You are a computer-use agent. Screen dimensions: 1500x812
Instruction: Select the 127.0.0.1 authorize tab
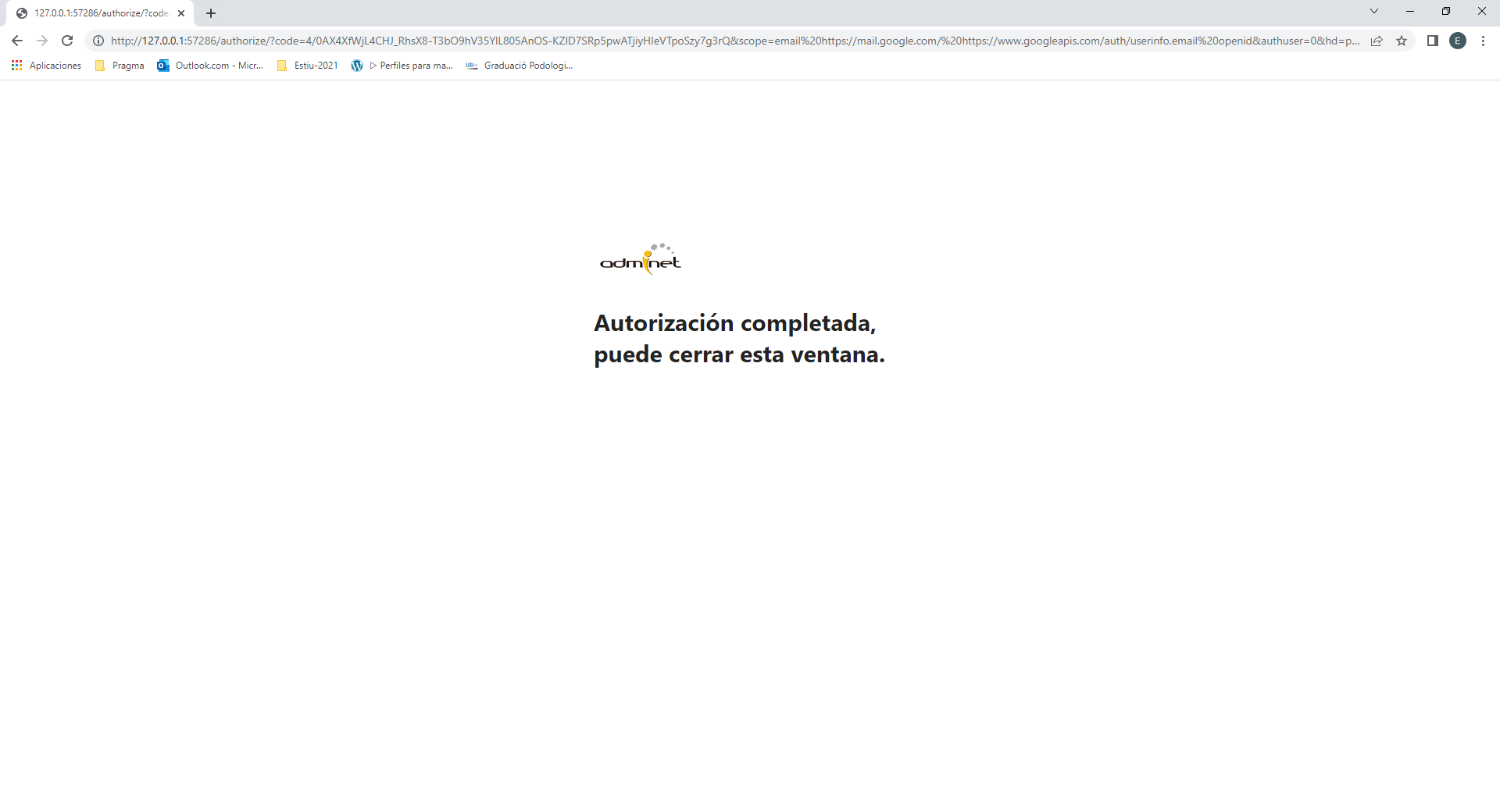pyautogui.click(x=100, y=13)
